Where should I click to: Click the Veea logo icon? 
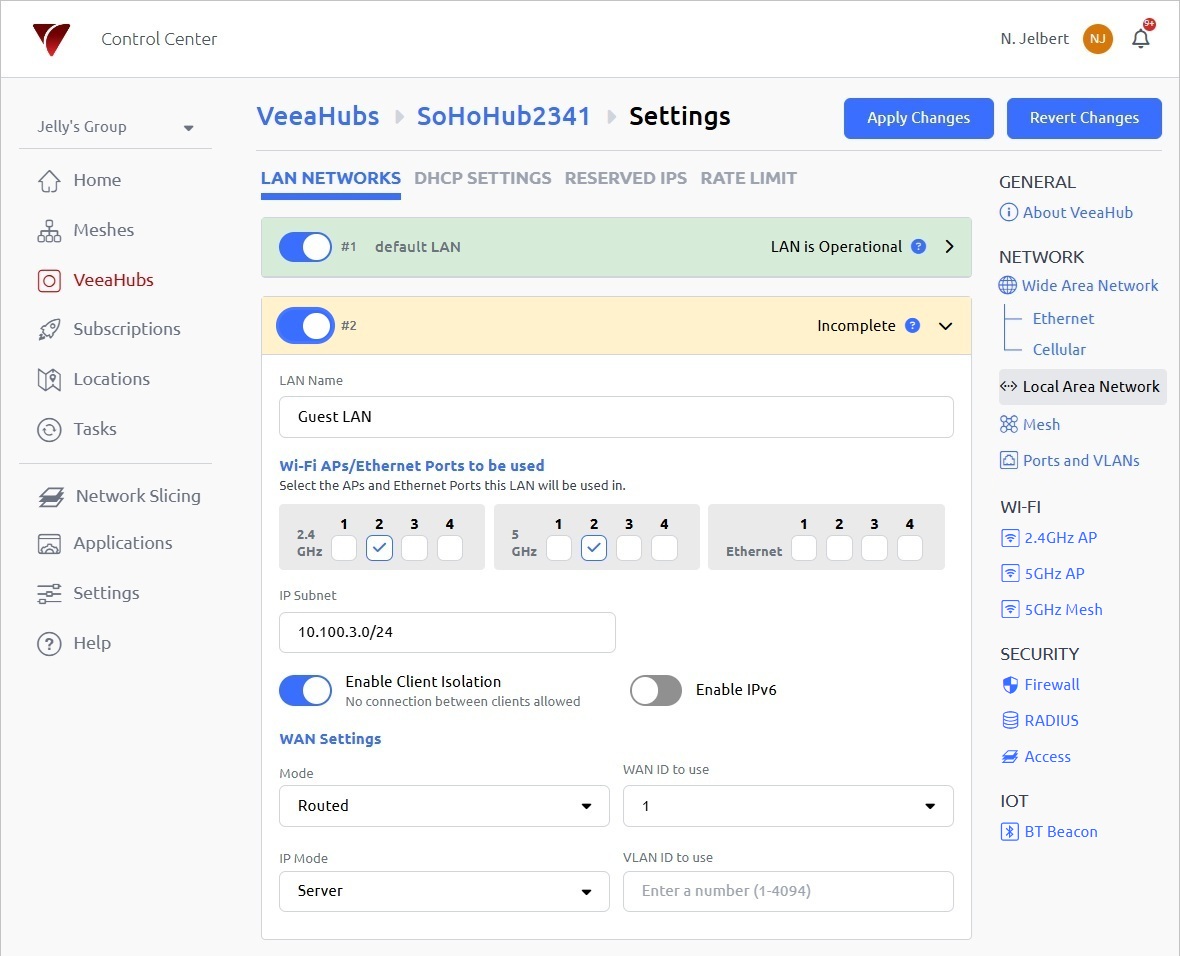click(51, 38)
